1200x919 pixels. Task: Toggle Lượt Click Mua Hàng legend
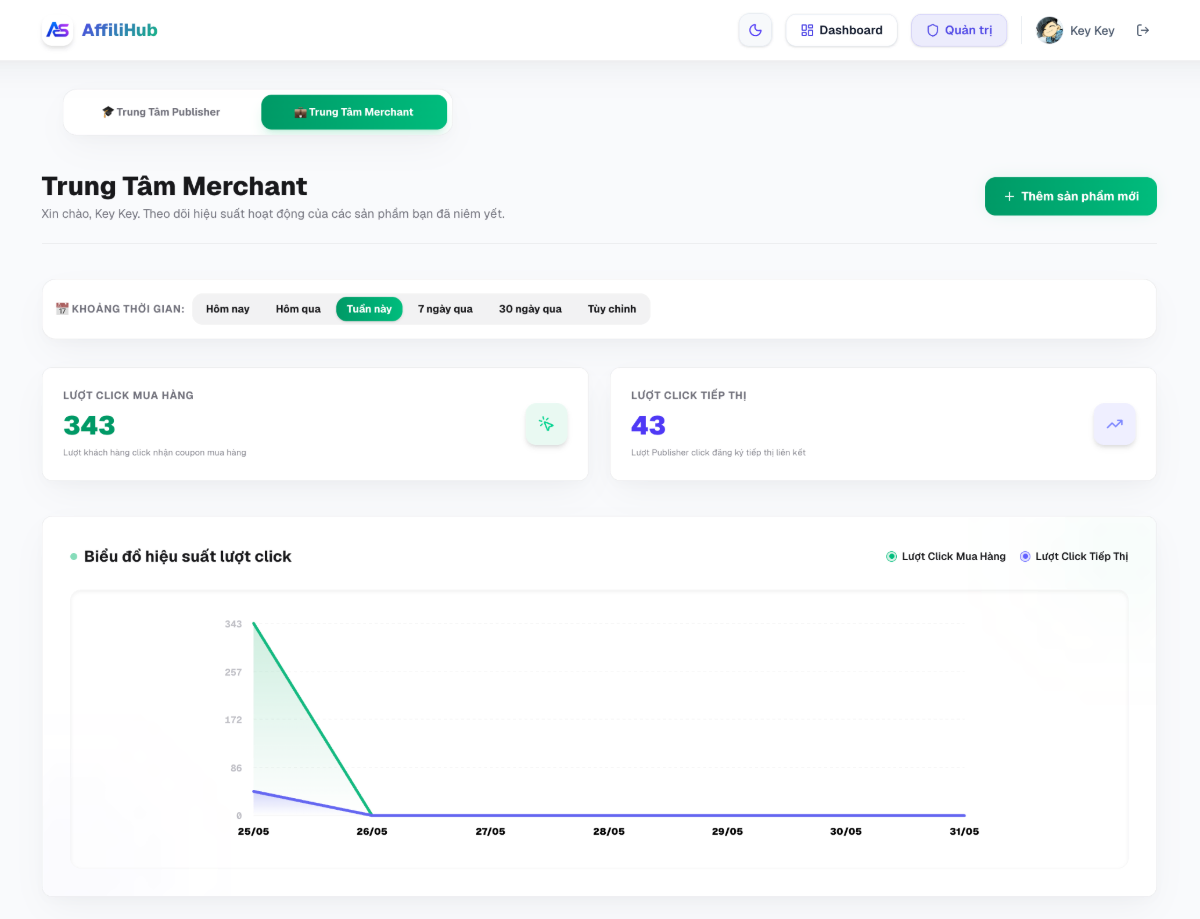point(946,556)
